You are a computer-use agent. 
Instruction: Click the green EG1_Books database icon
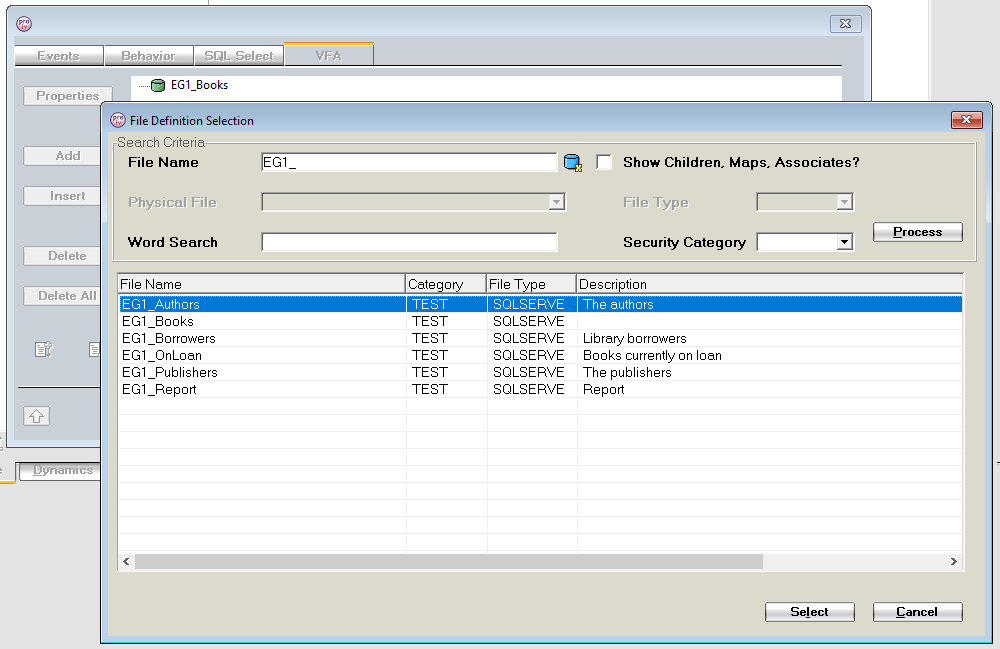(158, 85)
